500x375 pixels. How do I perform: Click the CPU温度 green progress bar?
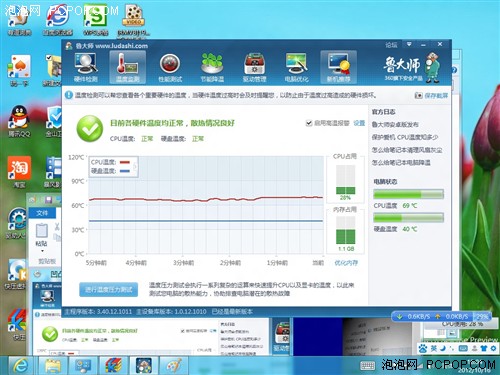pos(408,194)
